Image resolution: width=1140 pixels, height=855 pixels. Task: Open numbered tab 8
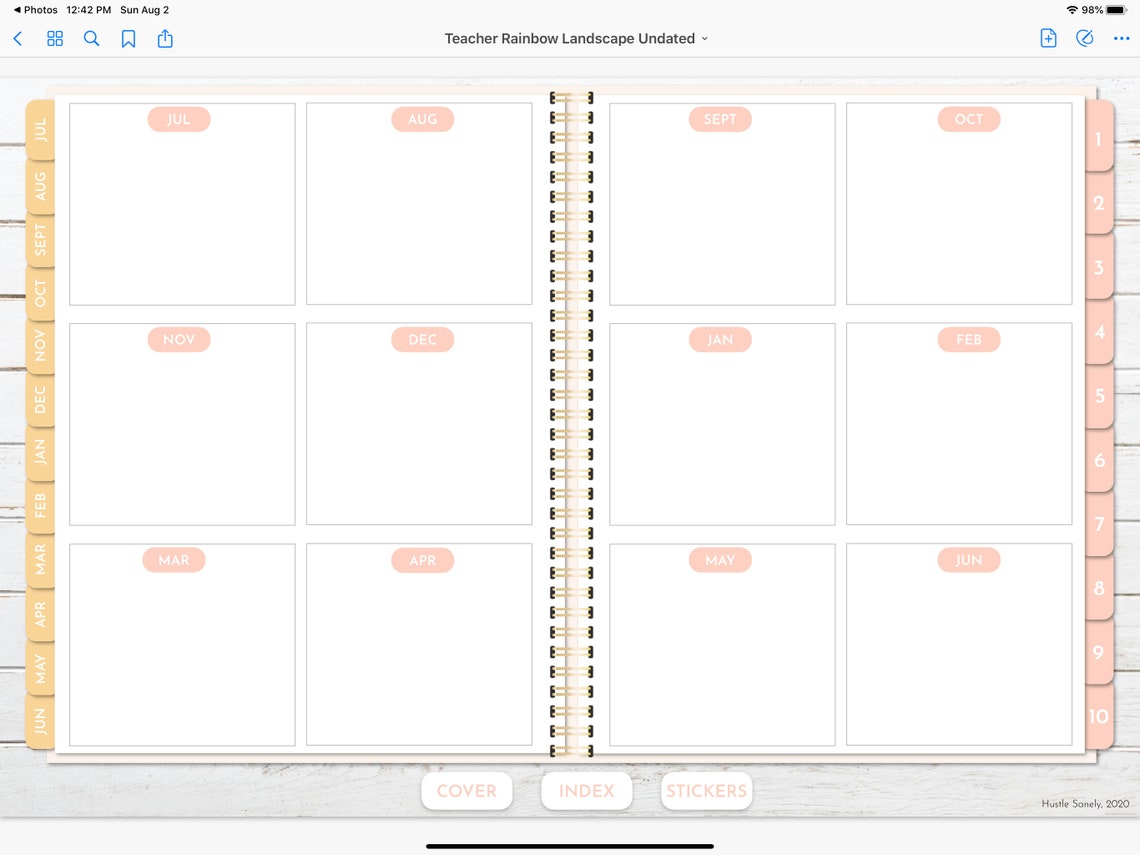coord(1099,587)
